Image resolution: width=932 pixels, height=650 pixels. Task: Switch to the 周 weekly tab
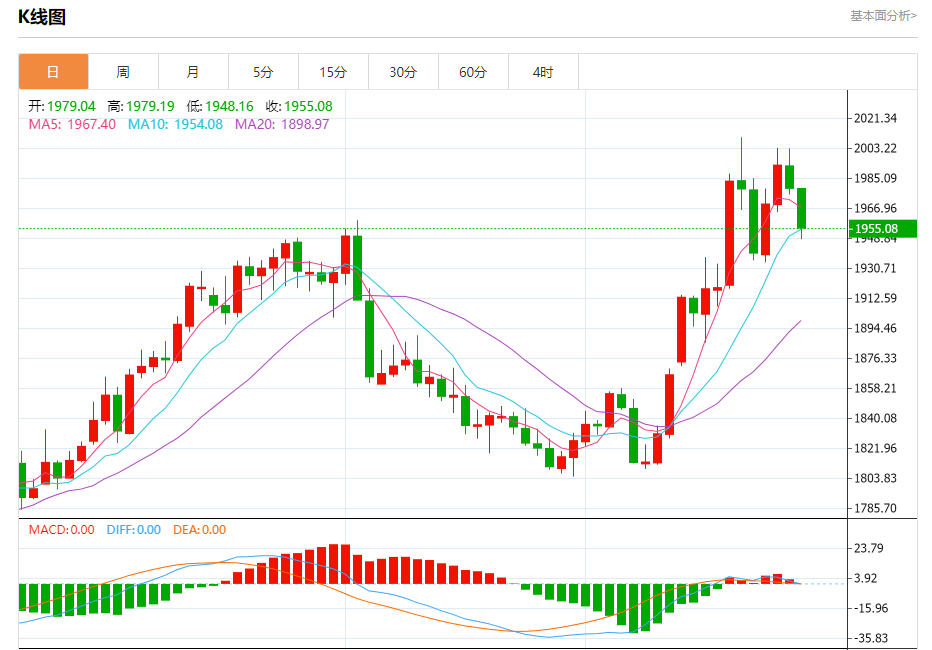pyautogui.click(x=124, y=72)
